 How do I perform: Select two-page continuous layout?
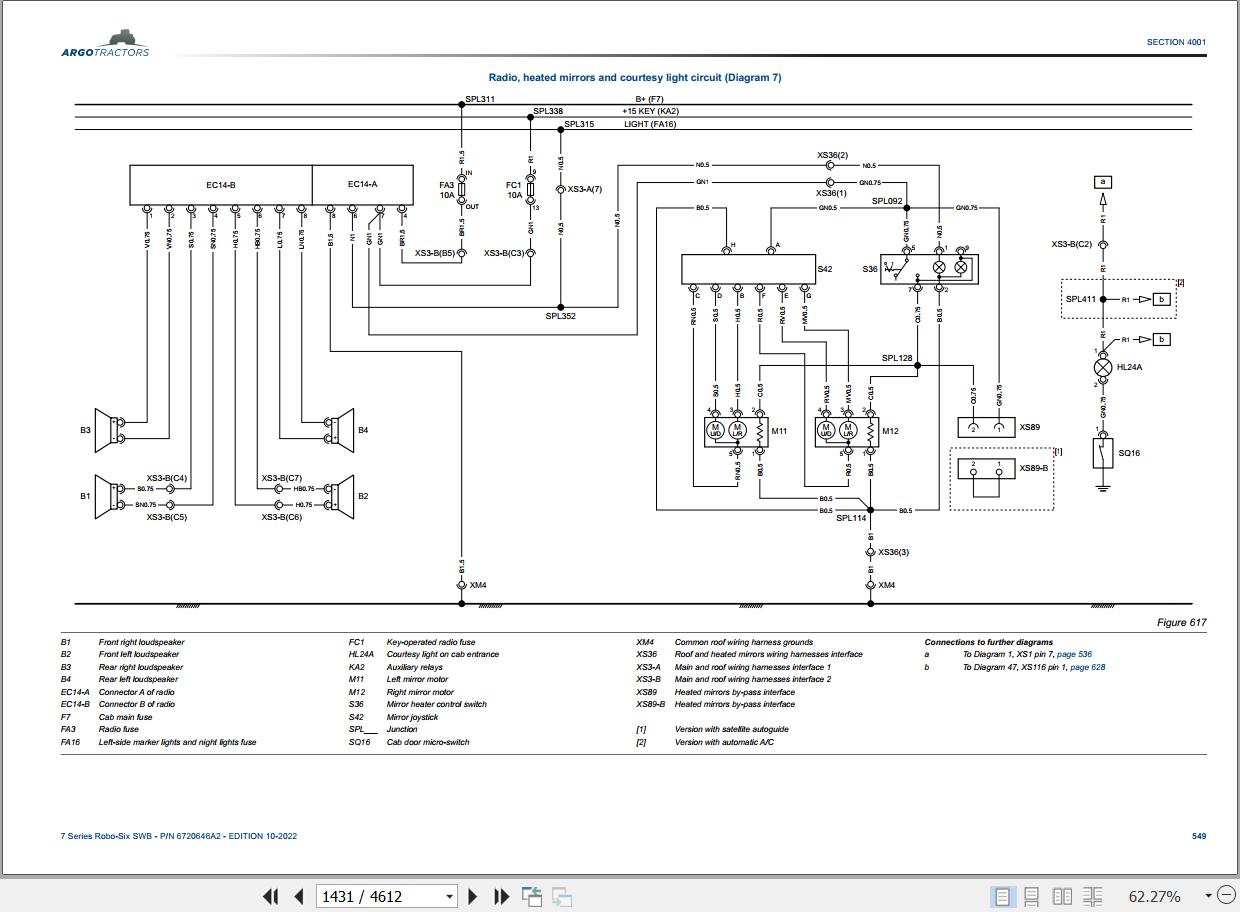[1092, 896]
